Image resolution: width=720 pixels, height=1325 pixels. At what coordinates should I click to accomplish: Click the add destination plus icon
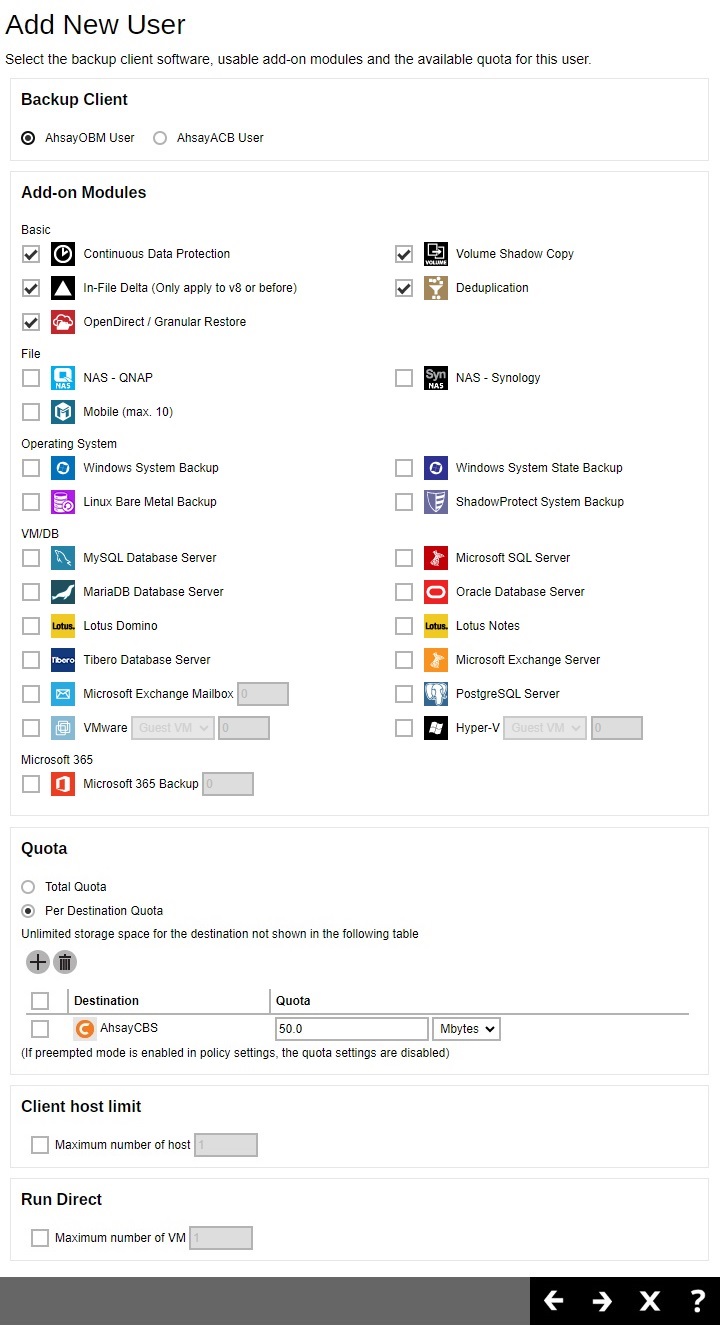point(37,962)
